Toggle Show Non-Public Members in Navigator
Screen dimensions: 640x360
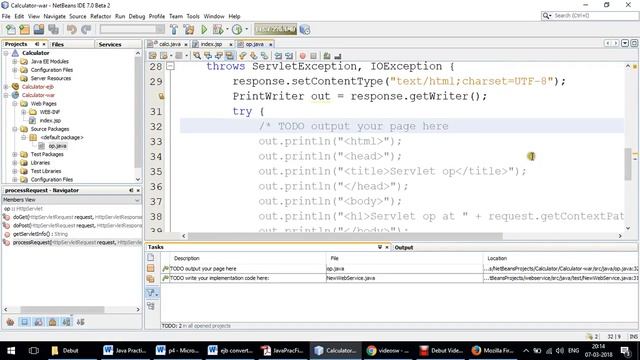53,322
